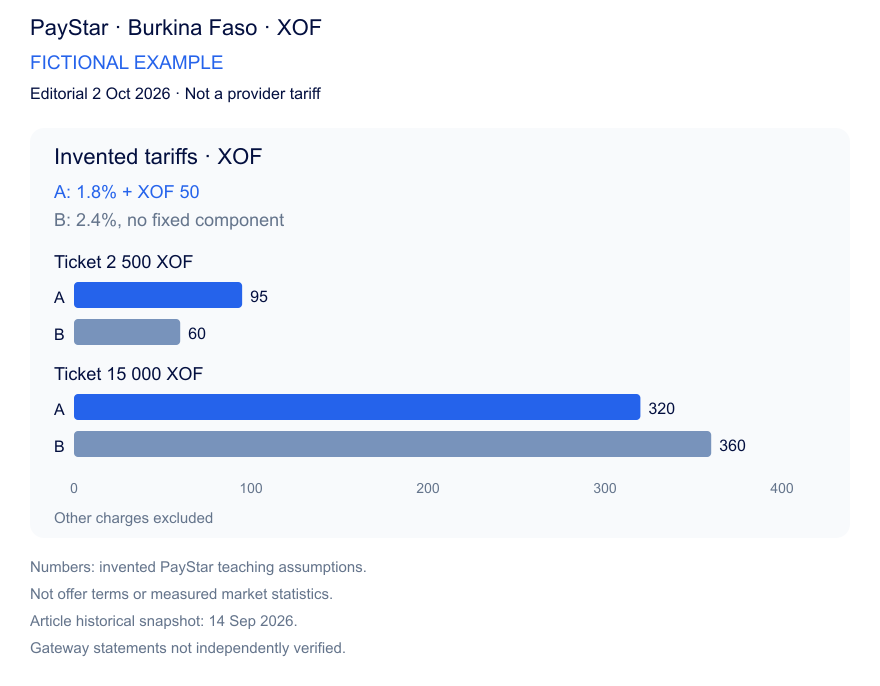Click axis tick label '100'
880x686 pixels.
pyautogui.click(x=251, y=488)
